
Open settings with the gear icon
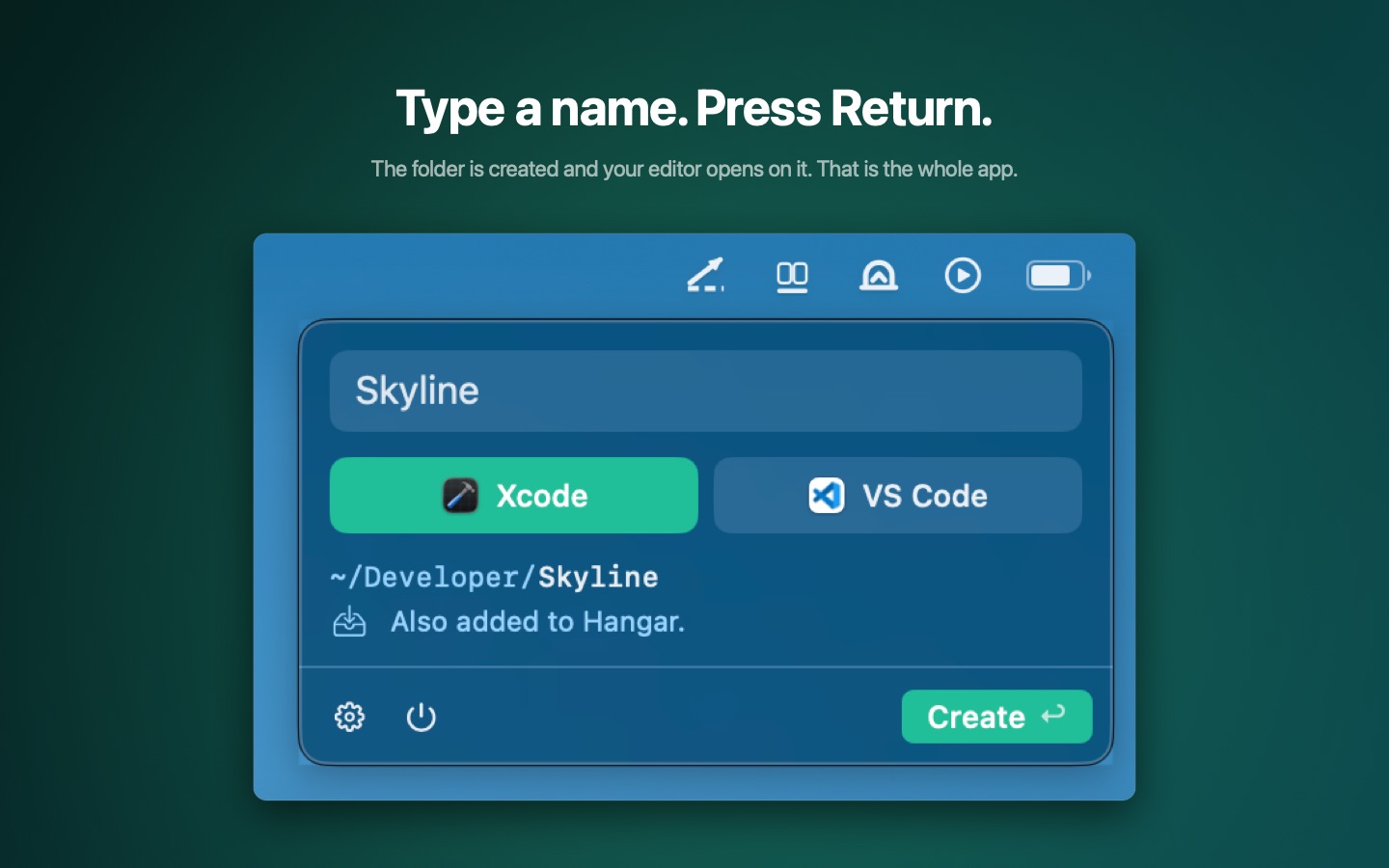coord(349,717)
